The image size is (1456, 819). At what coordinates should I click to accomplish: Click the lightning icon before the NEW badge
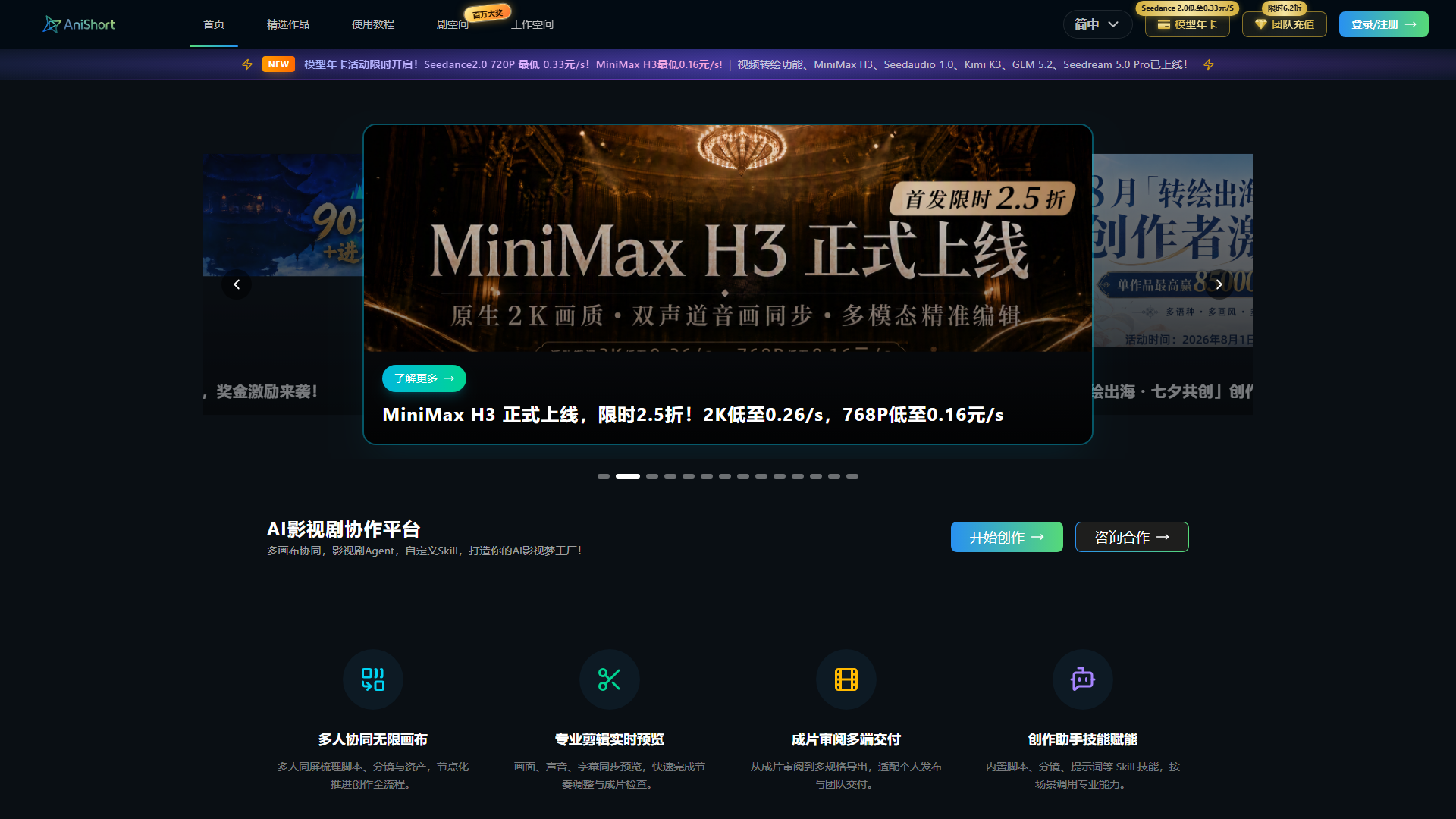pos(247,64)
